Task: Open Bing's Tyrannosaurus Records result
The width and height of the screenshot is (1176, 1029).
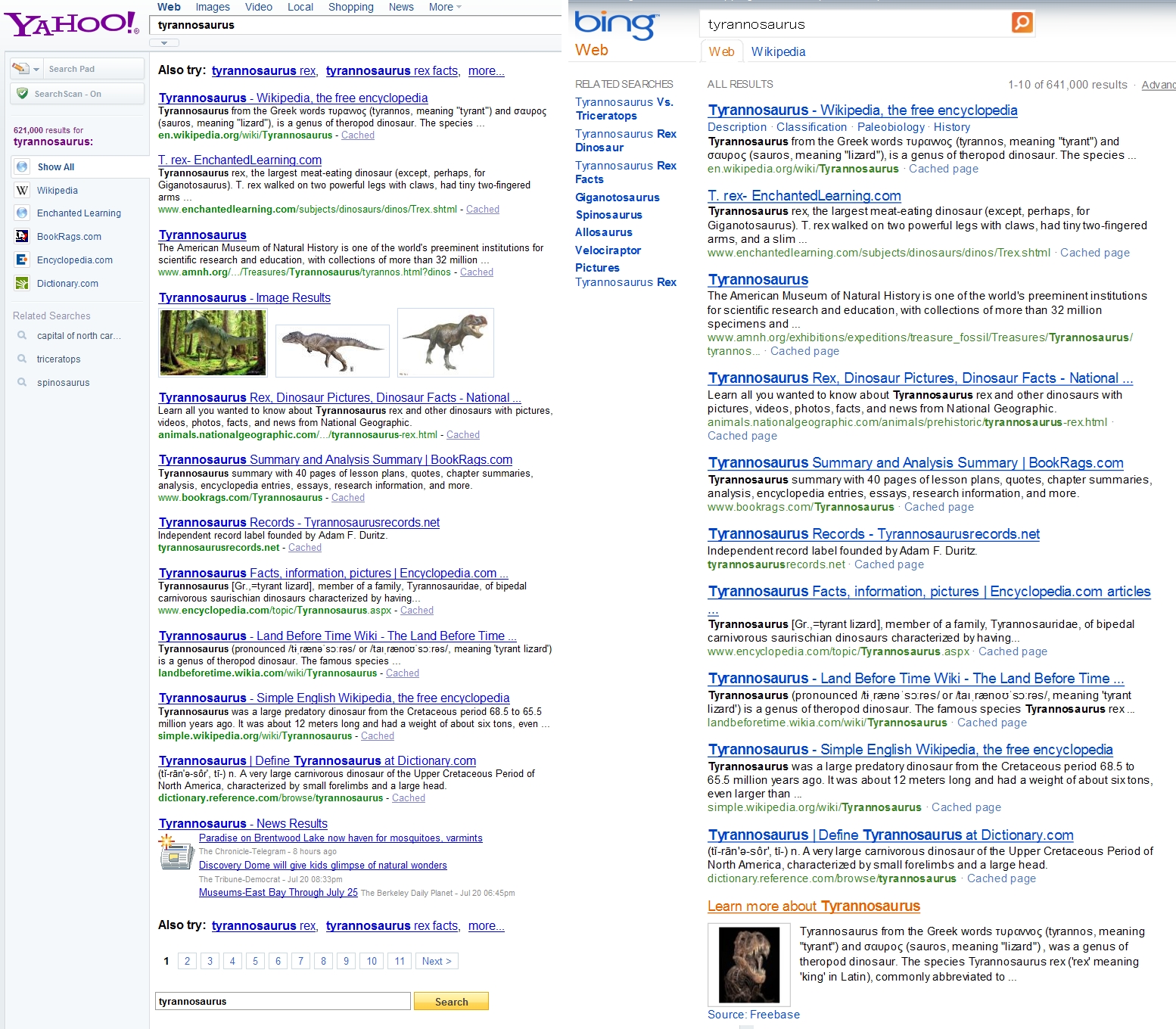Action: pyautogui.click(x=874, y=534)
